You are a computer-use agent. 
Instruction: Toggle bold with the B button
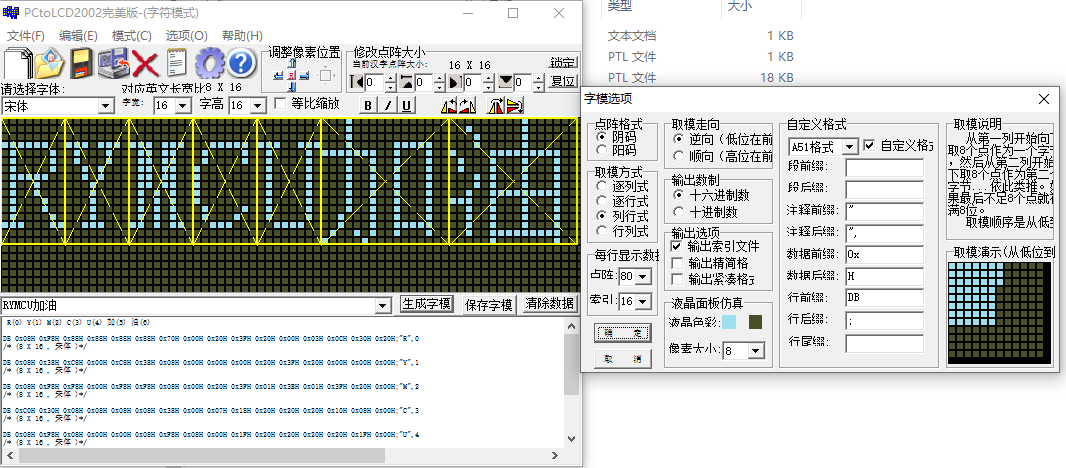click(367, 105)
